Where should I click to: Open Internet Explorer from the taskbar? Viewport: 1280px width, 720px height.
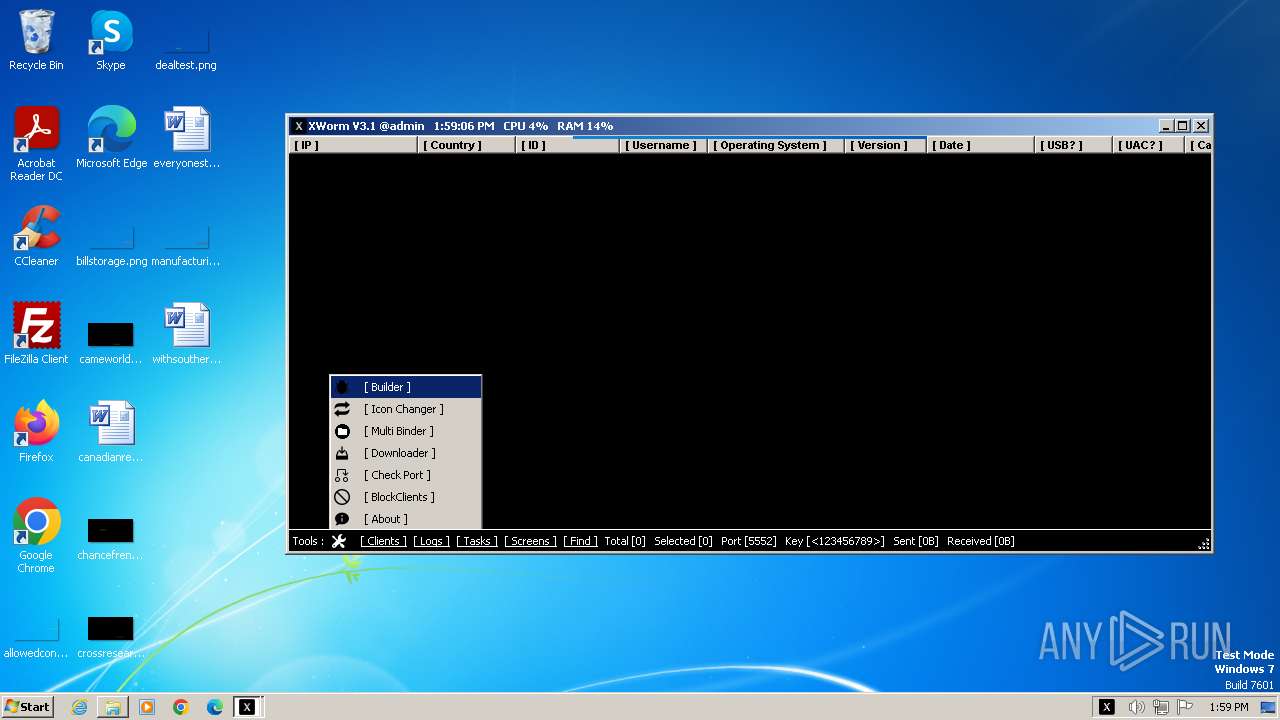tap(79, 707)
